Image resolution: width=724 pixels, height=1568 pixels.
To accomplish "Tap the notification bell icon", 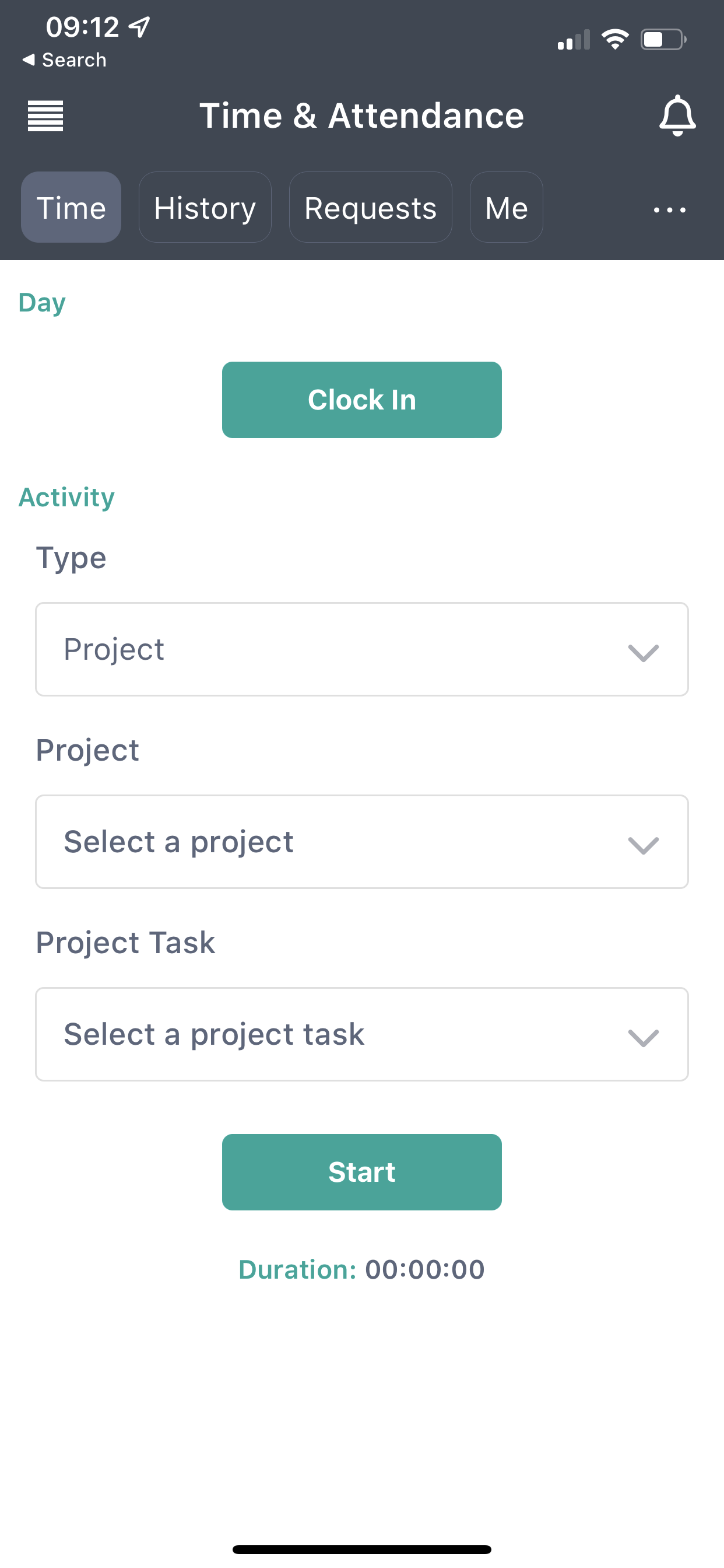I will pos(677,116).
